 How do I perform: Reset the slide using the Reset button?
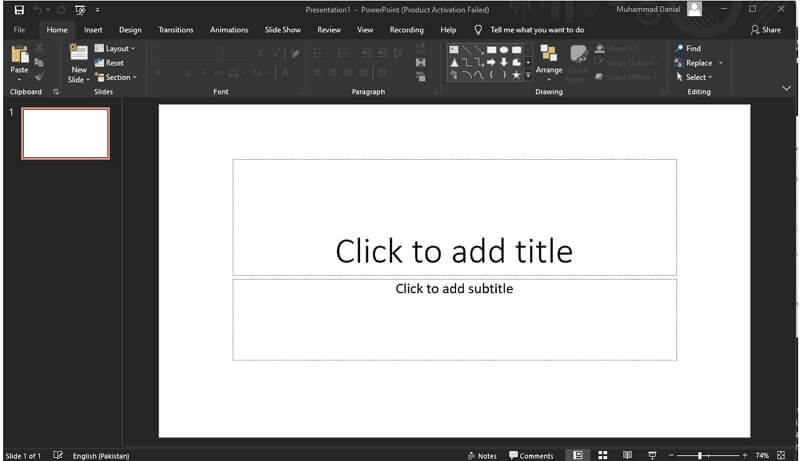[109, 63]
